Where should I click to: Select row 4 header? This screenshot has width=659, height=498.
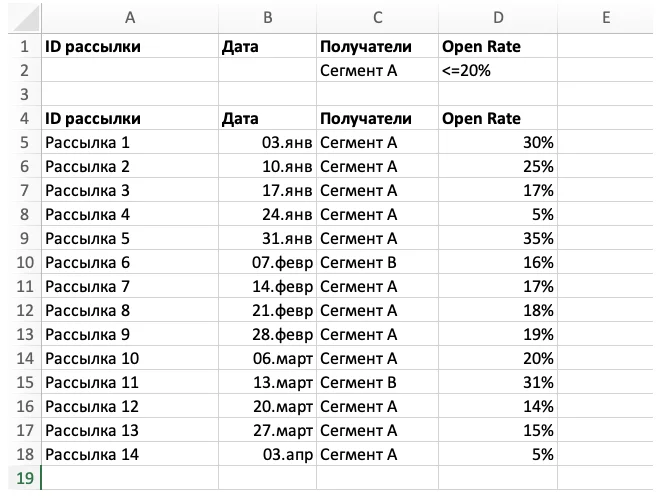(20, 119)
